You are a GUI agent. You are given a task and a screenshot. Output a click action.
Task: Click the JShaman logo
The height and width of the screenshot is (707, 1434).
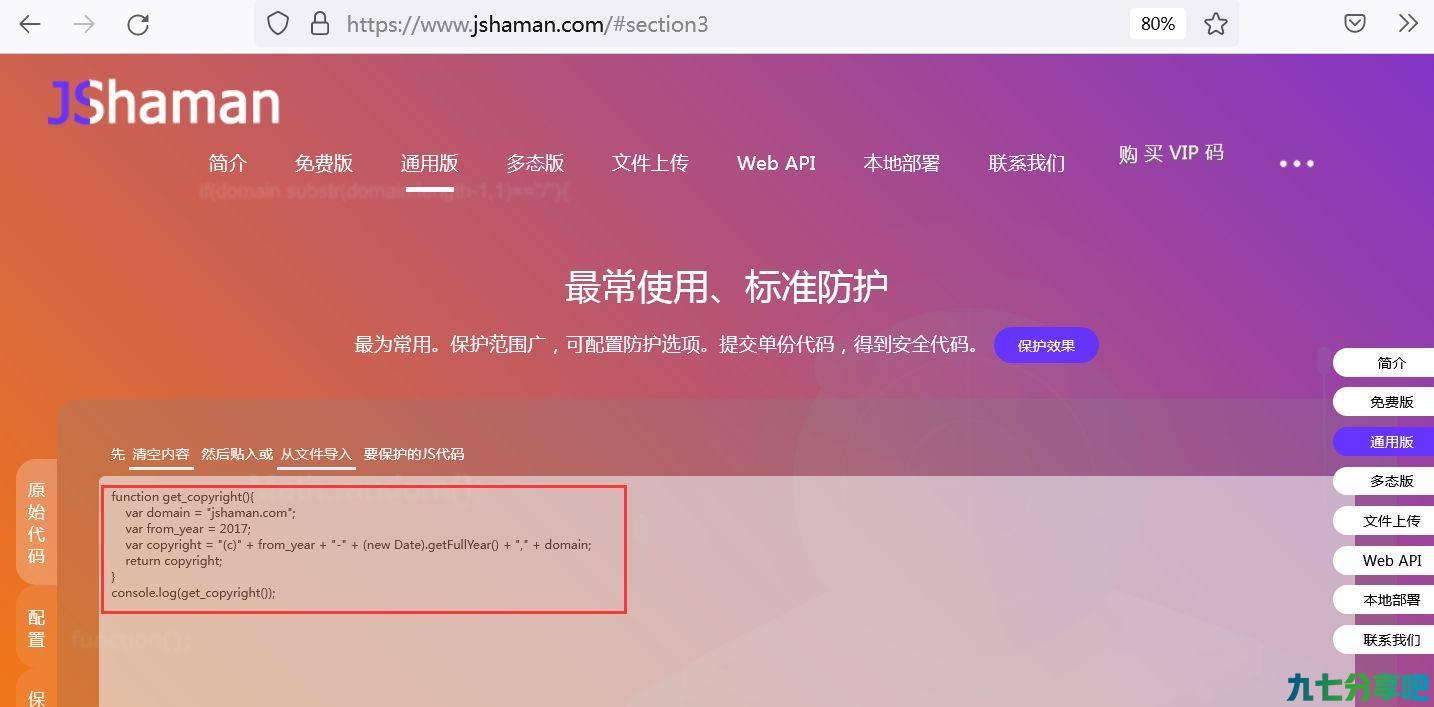coord(164,103)
